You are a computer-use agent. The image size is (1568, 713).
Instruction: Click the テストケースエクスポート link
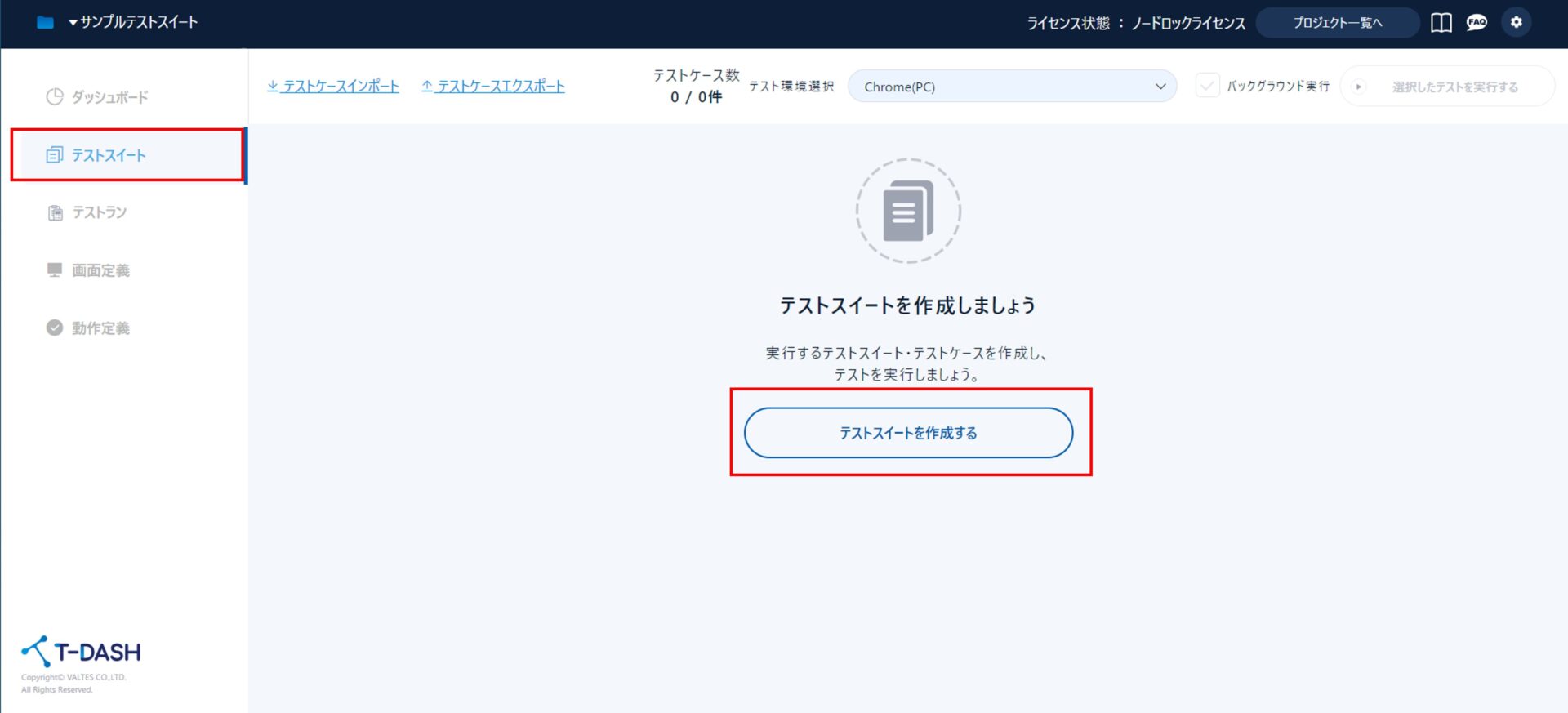point(493,87)
